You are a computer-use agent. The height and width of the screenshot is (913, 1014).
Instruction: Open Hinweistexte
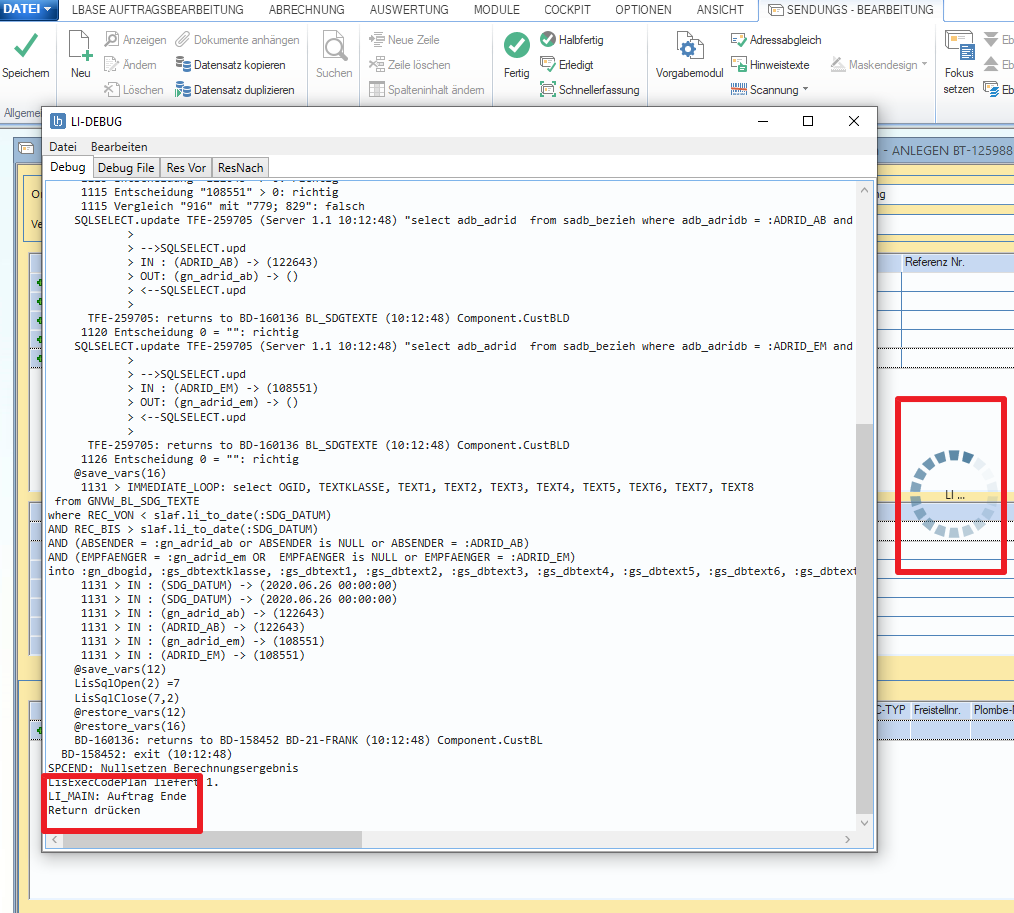tap(770, 65)
